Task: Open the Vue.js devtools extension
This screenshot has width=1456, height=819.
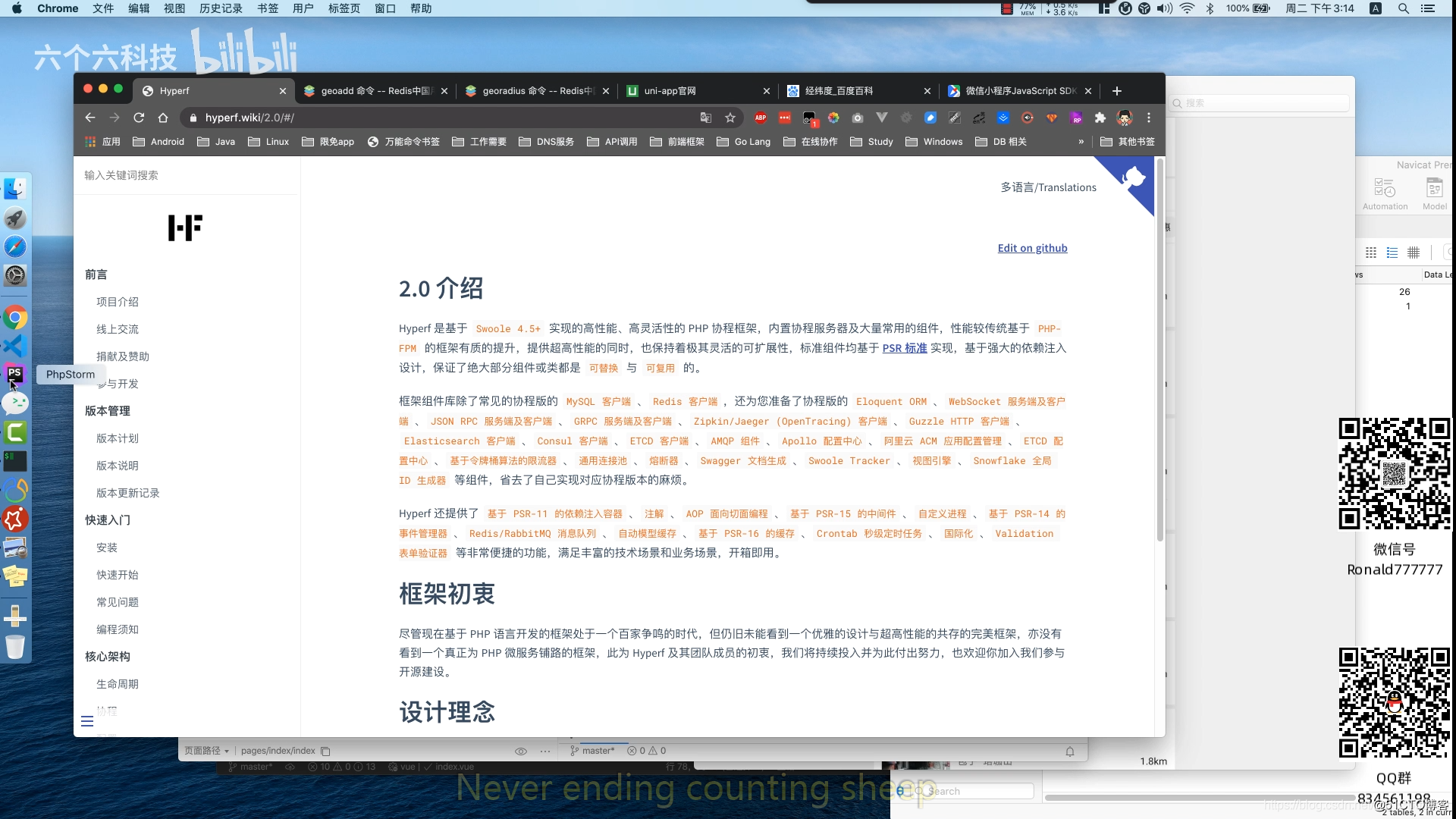Action: [882, 118]
